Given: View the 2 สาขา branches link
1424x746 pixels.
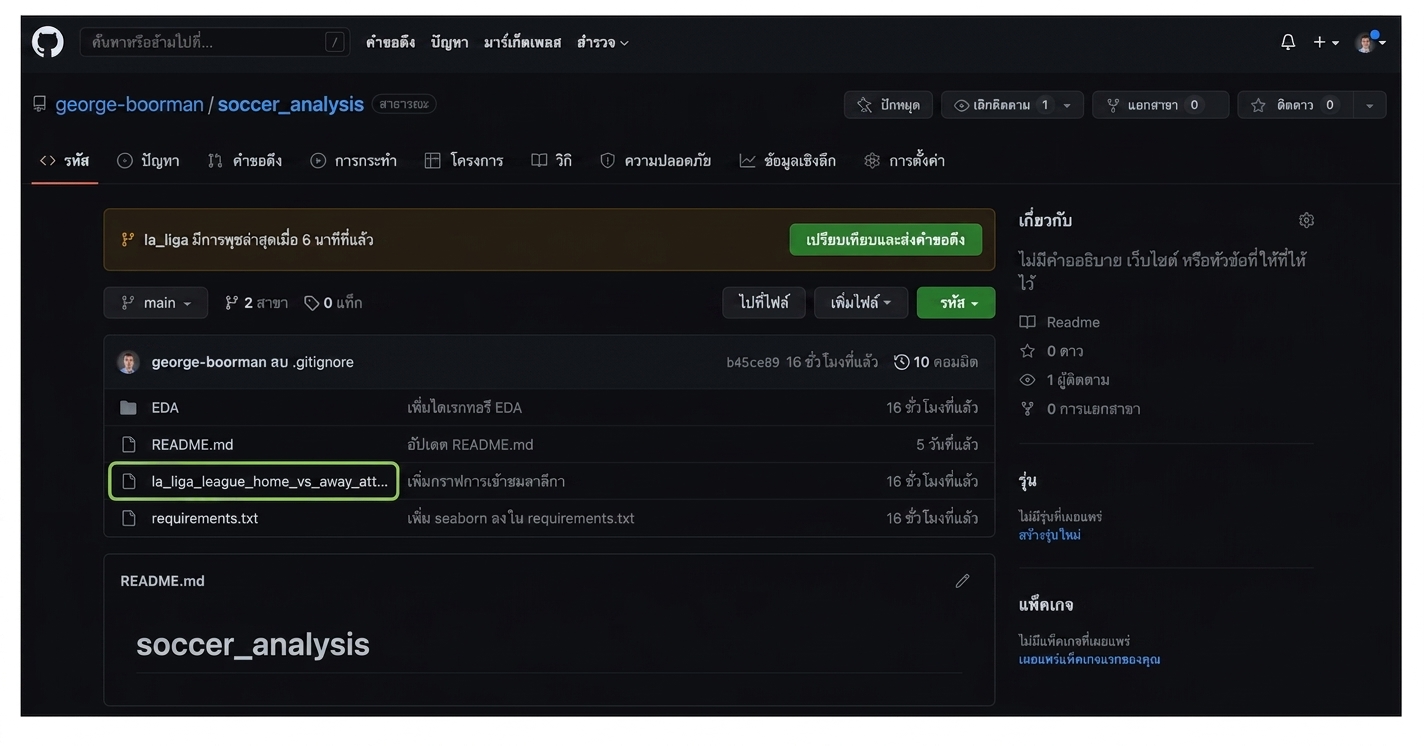Looking at the screenshot, I should tap(256, 303).
